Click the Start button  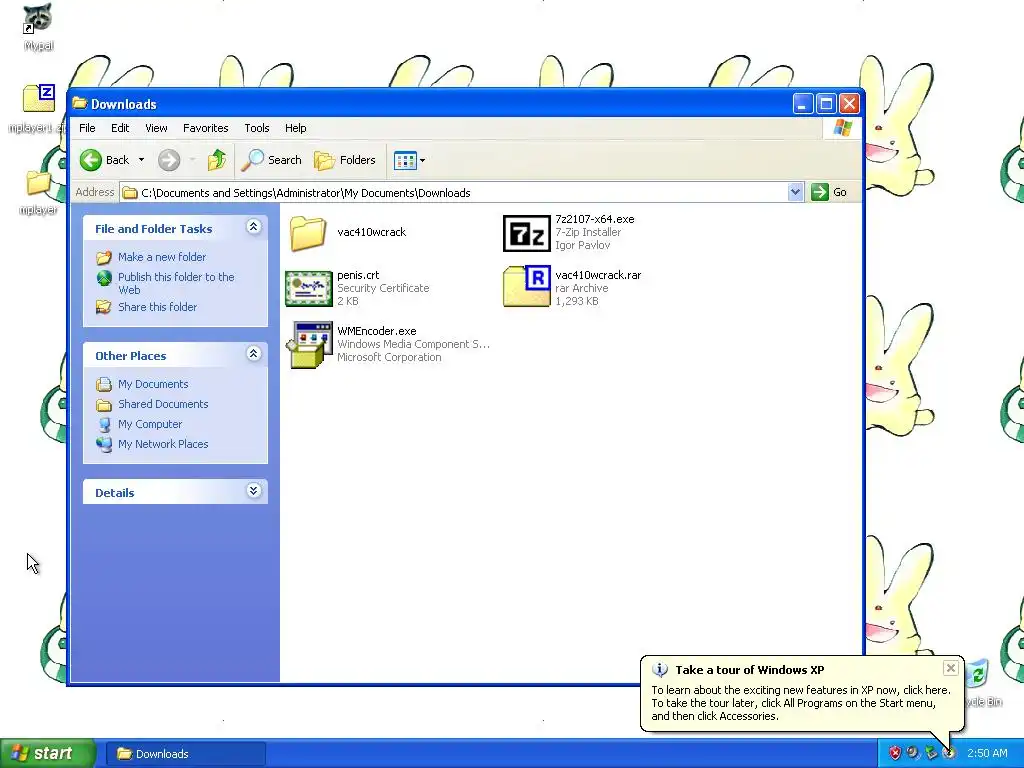tap(47, 753)
